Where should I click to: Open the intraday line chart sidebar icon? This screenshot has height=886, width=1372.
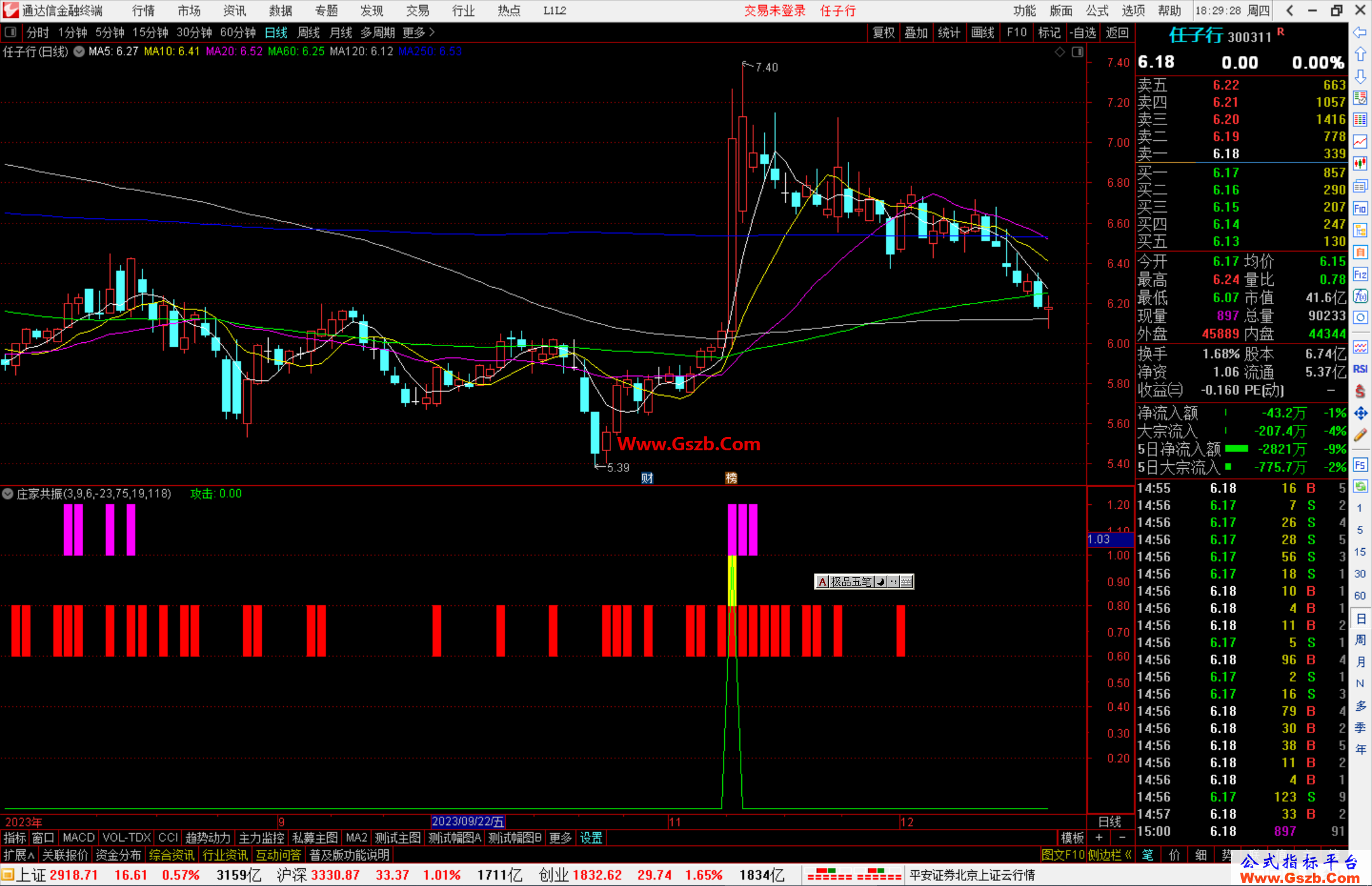point(1360,142)
